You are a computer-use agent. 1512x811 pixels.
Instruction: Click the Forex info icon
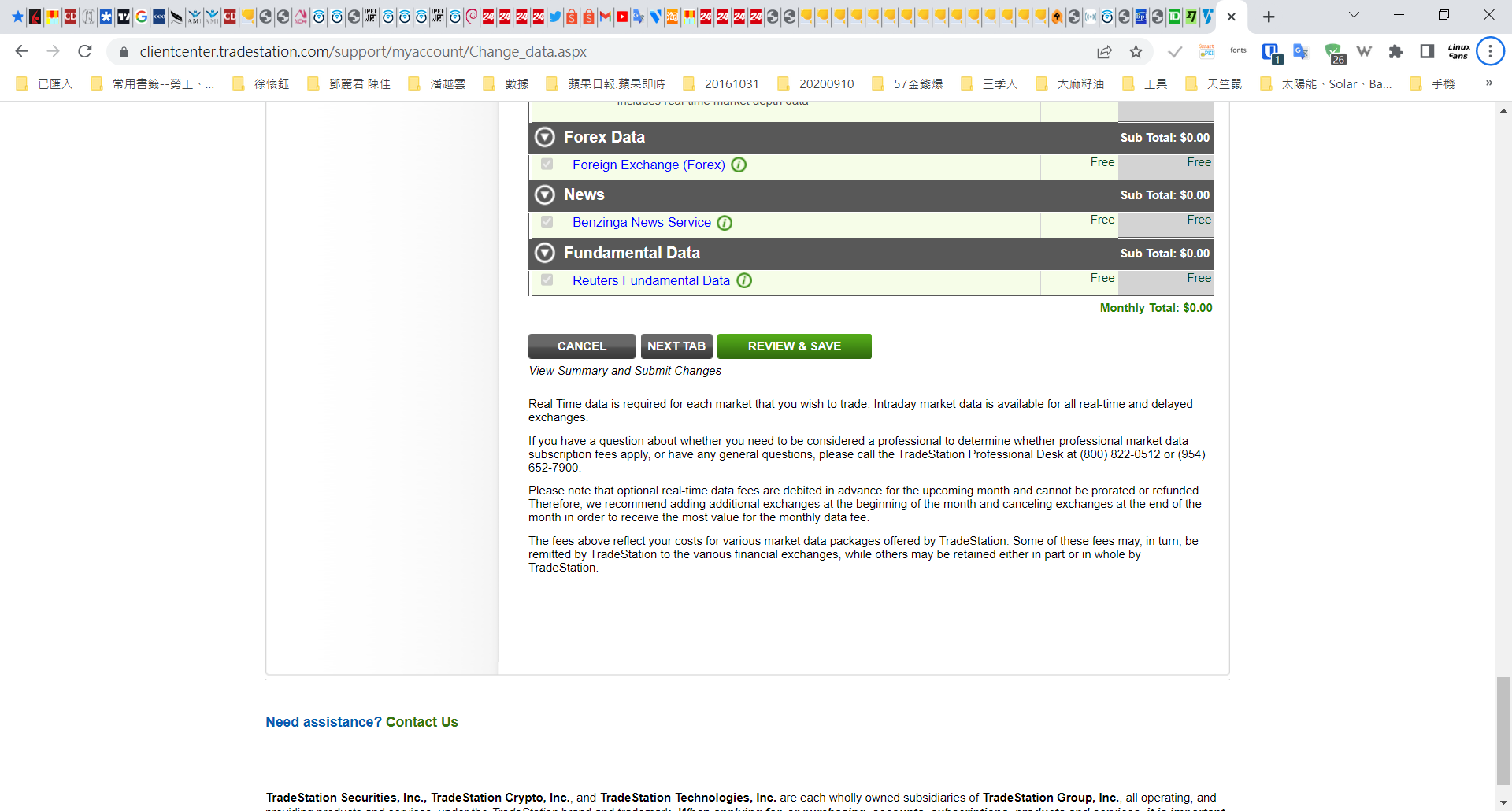pyautogui.click(x=739, y=165)
